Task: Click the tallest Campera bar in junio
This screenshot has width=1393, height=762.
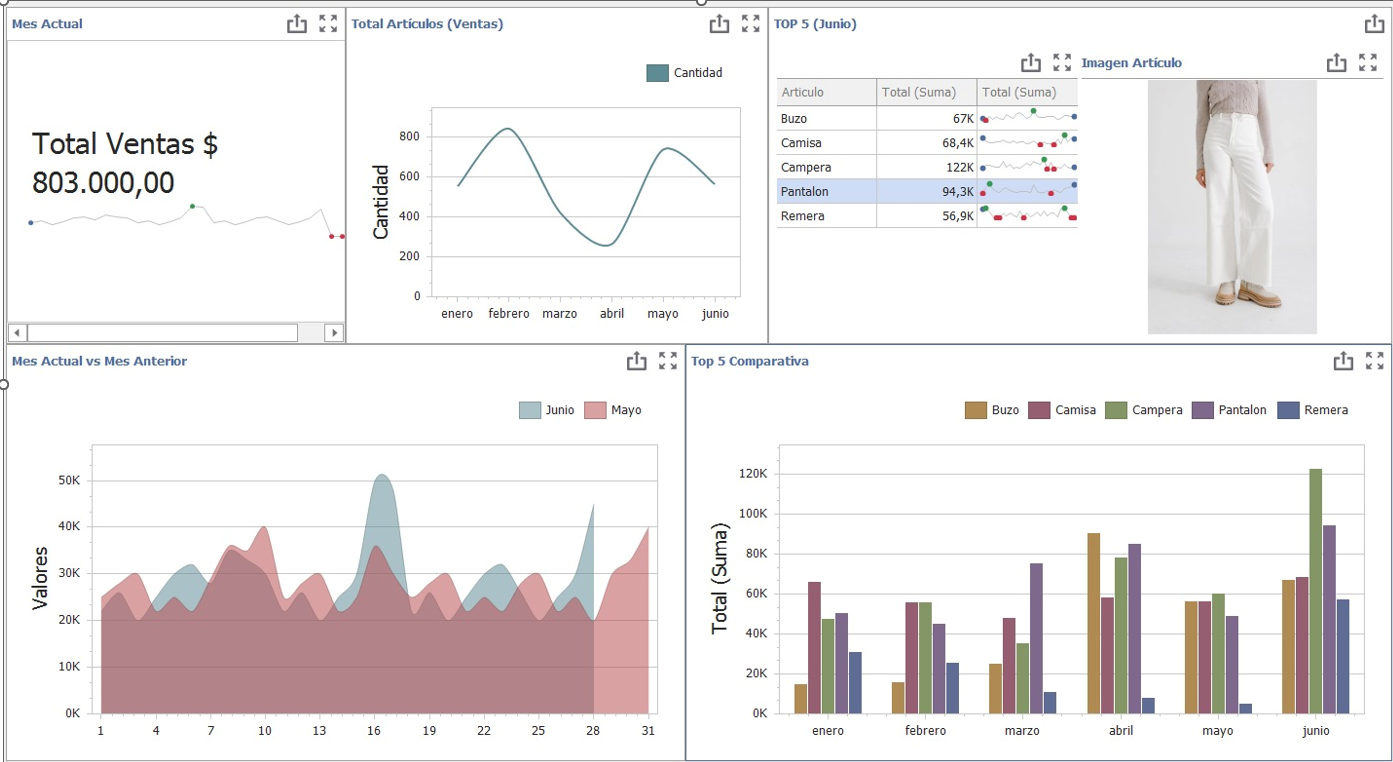Action: [x=1315, y=591]
